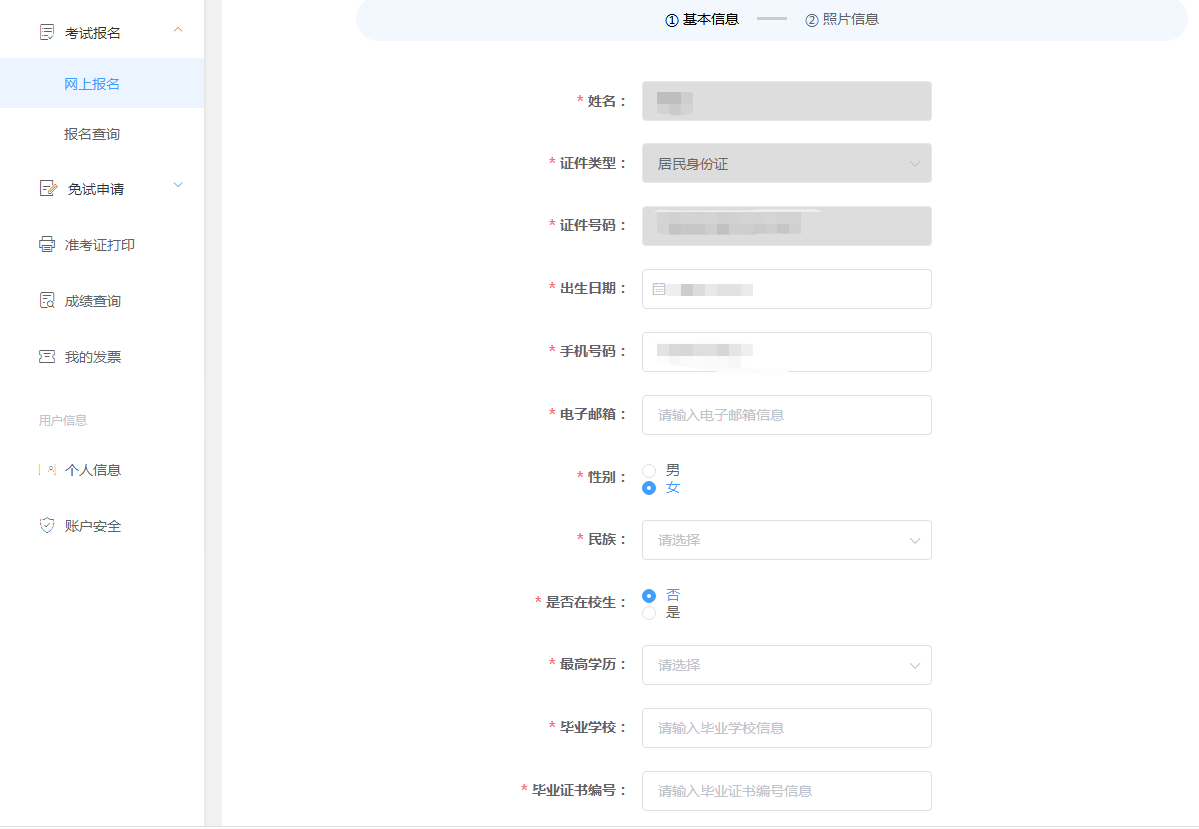This screenshot has height=829, width=1199.
Task: Focus the 电子邮箱 input field
Action: point(787,414)
